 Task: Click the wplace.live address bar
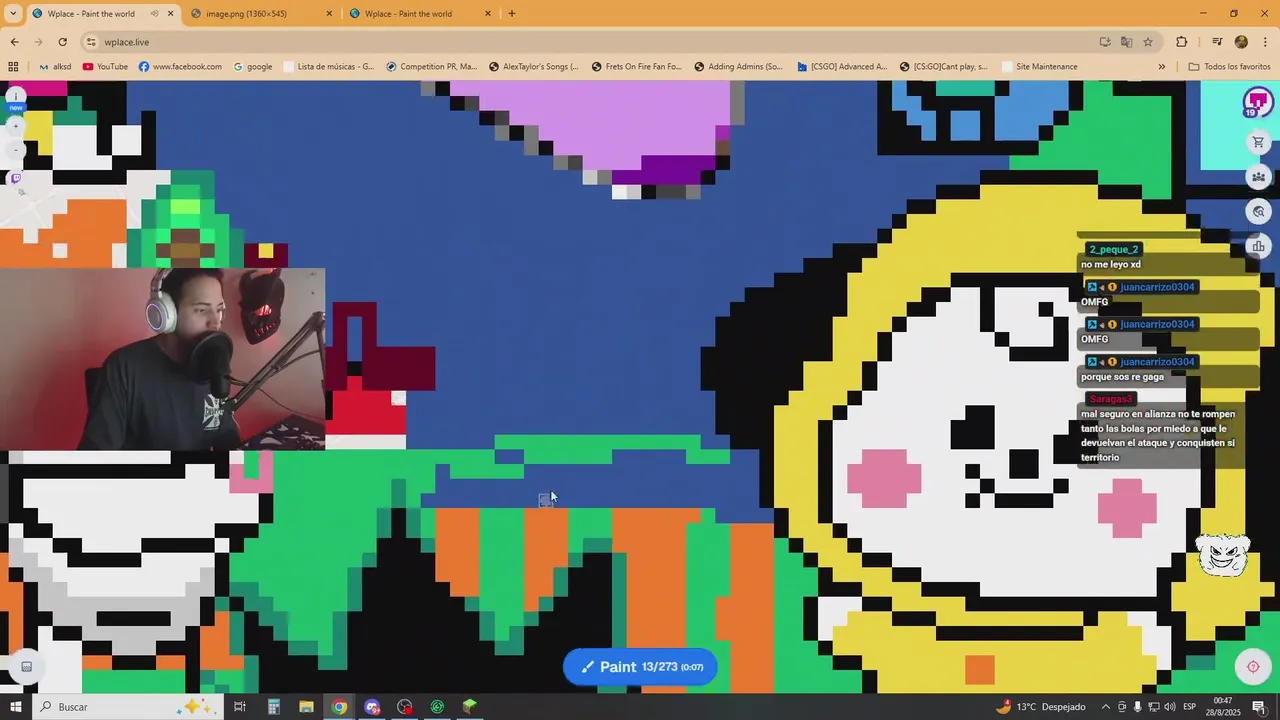[600, 42]
